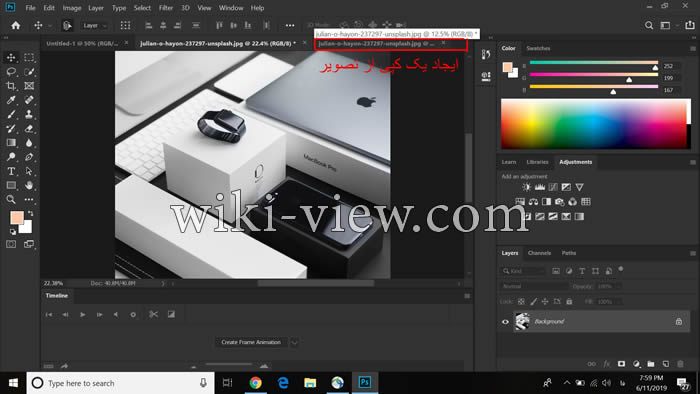This screenshot has width=700, height=394.
Task: Go to Photoshop Home screen
Action: (x=16, y=25)
